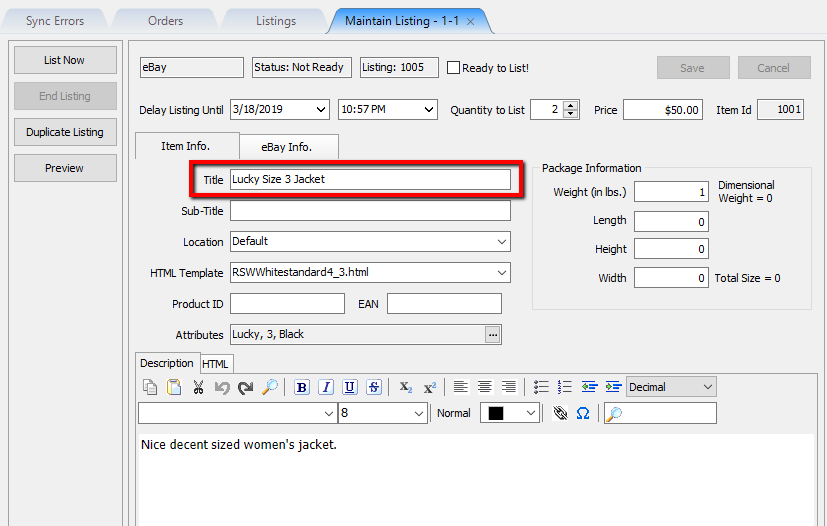Open the Delay Listing date dropdown
Viewport: 827px width, 526px height.
click(321, 110)
